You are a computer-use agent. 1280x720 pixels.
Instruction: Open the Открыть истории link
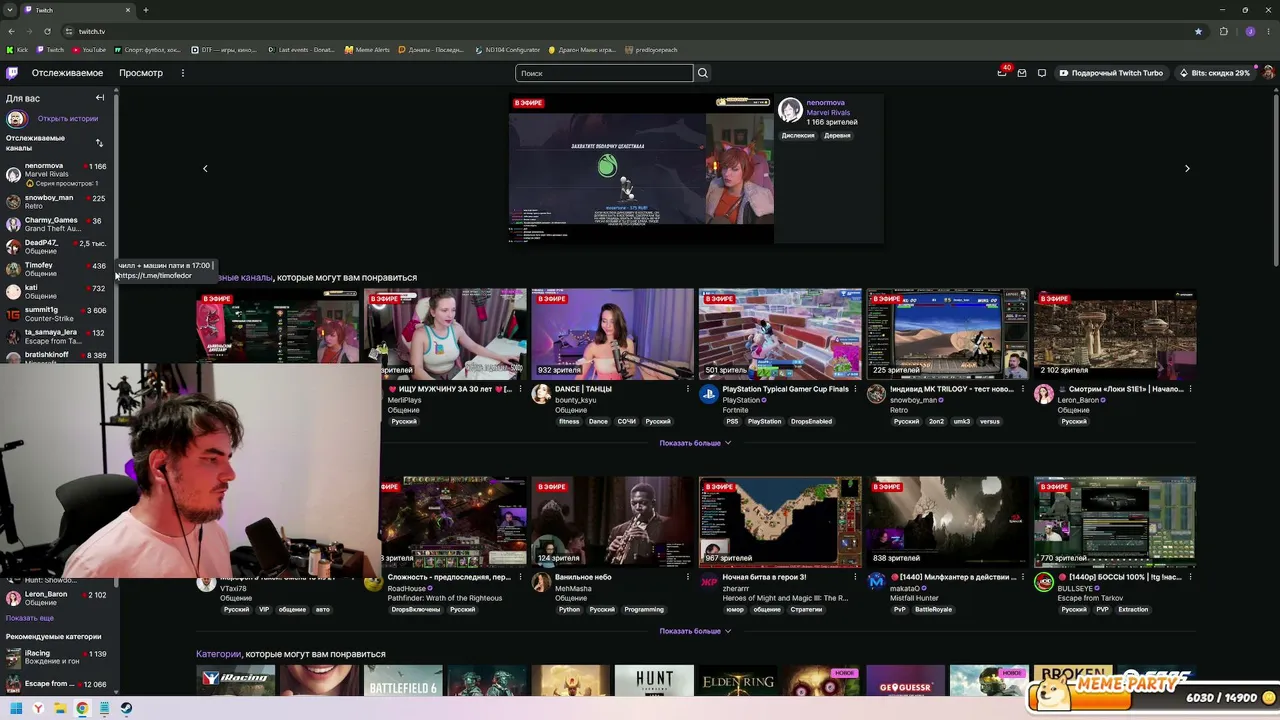coord(68,119)
